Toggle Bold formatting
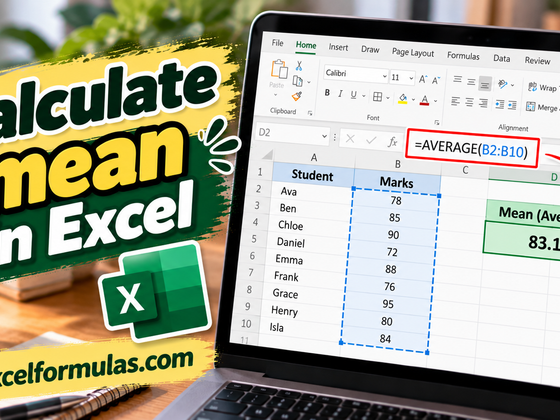This screenshot has height=420, width=560. (x=327, y=93)
